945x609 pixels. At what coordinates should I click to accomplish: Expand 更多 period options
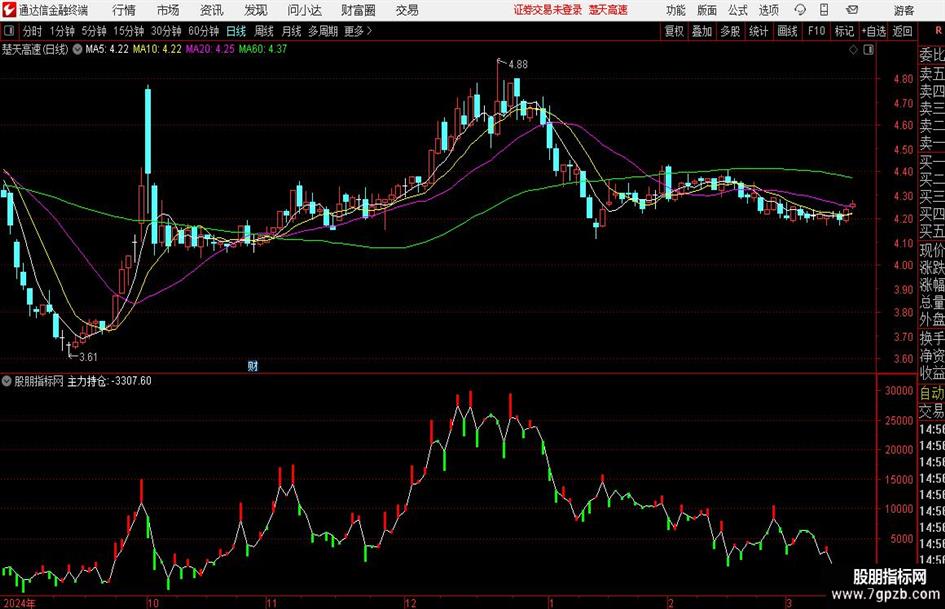[x=358, y=31]
